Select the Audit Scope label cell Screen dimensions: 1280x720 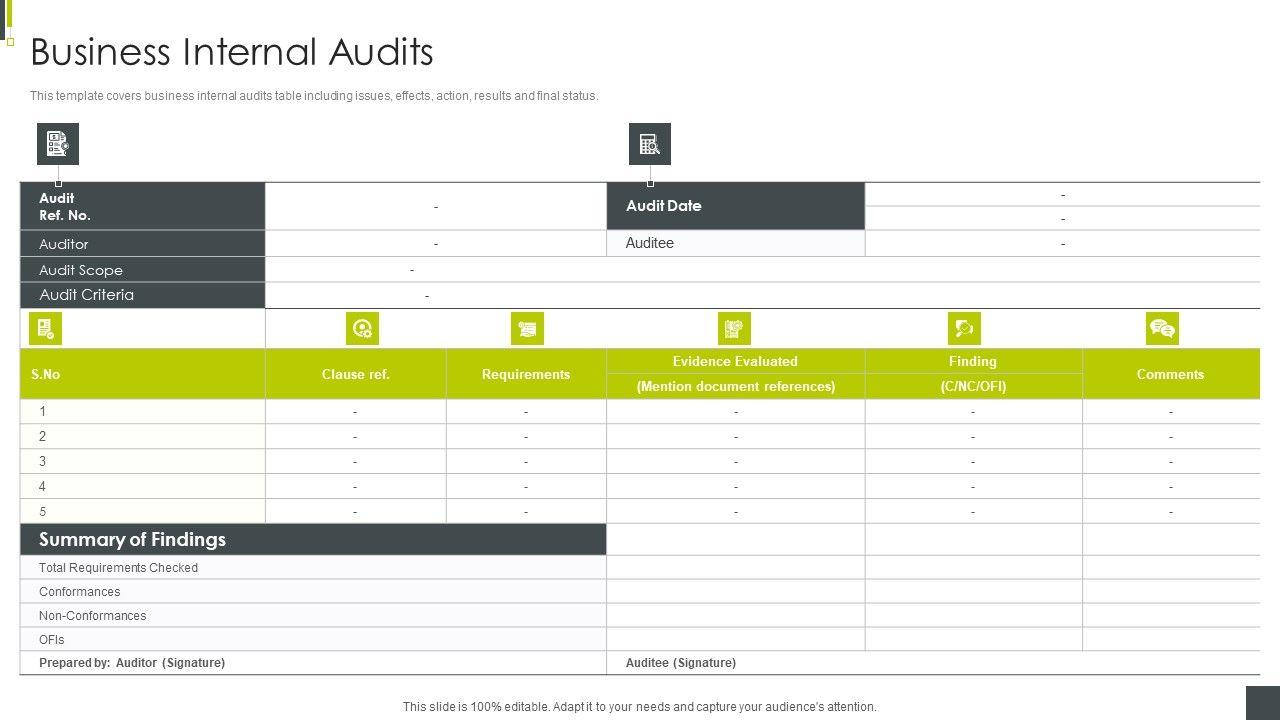[142, 270]
